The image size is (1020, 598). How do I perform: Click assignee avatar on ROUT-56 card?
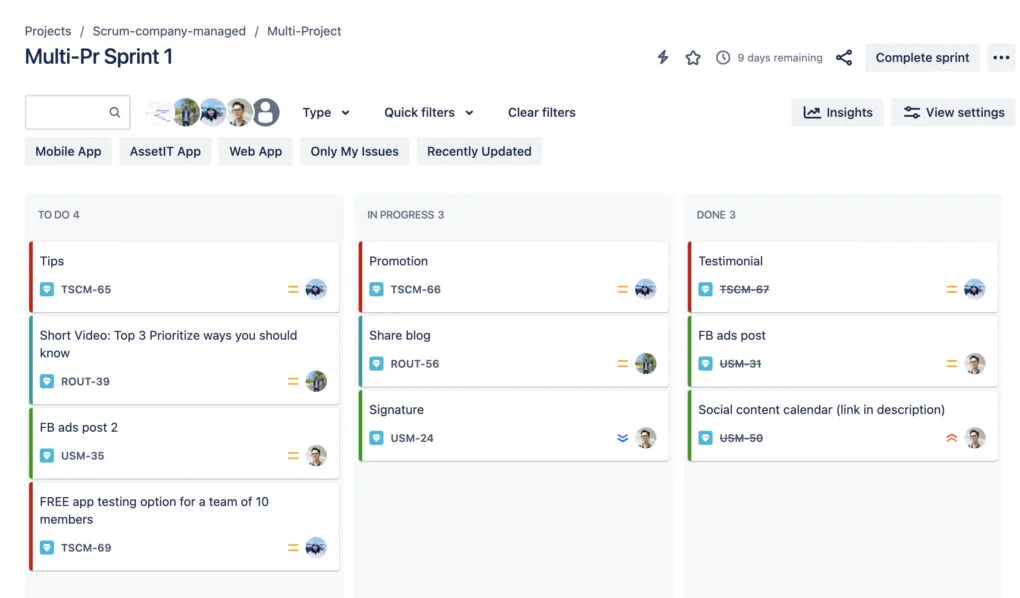(x=645, y=363)
